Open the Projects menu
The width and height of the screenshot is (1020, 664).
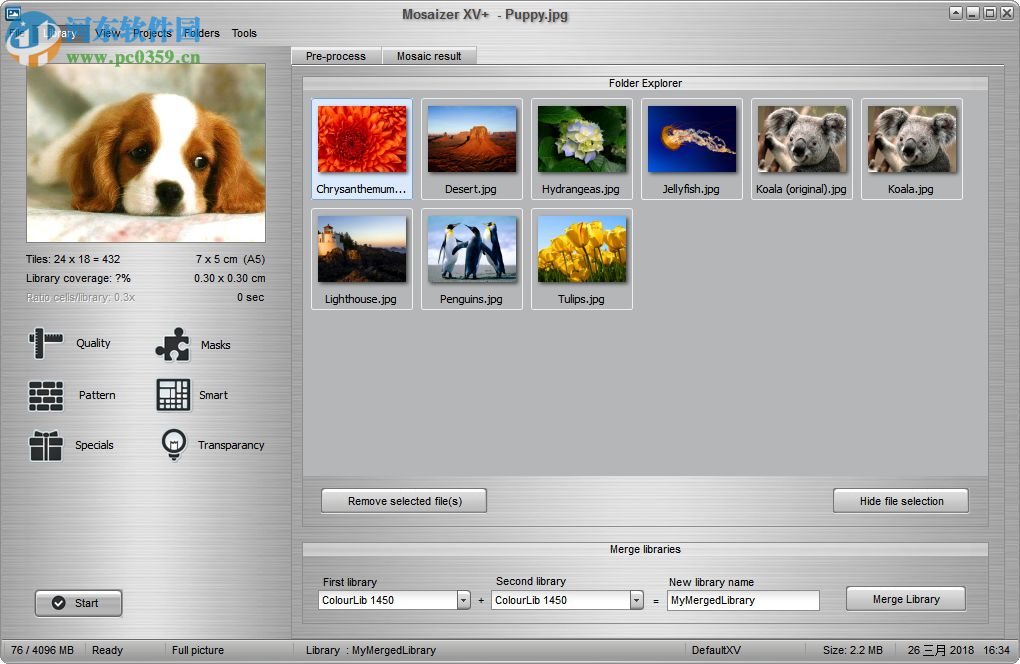(152, 32)
